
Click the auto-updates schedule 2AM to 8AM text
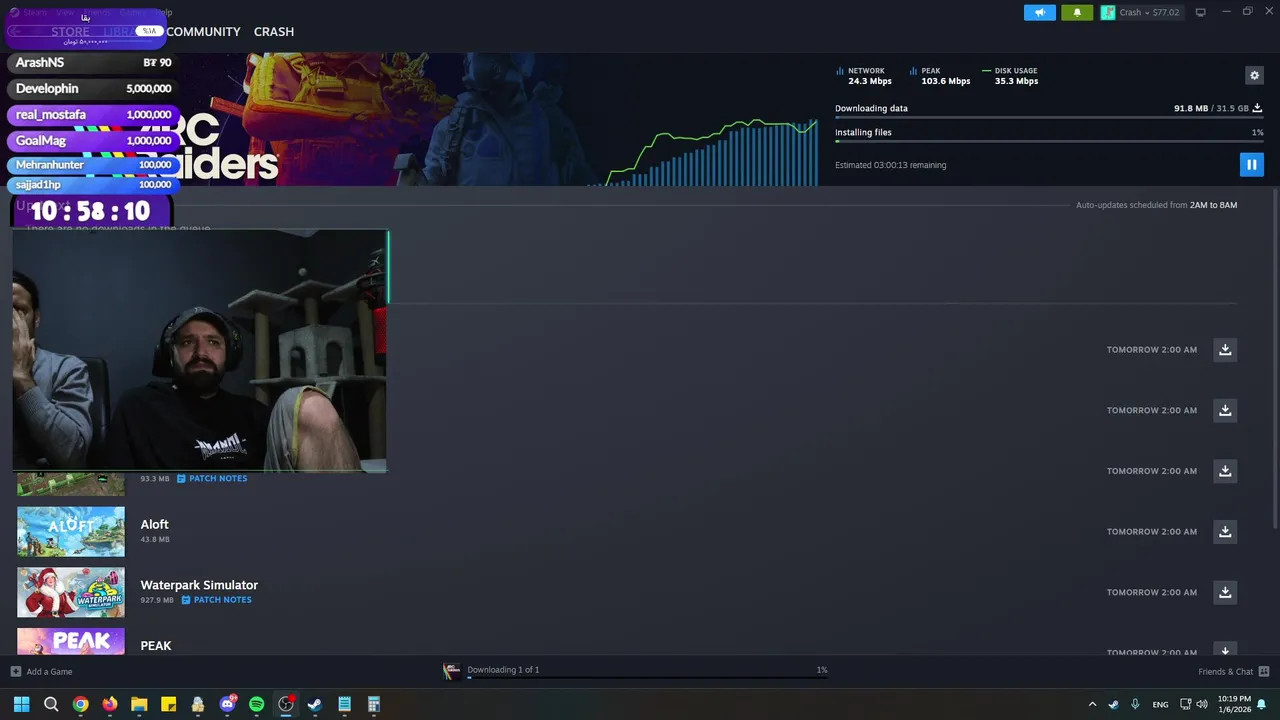pos(1156,205)
